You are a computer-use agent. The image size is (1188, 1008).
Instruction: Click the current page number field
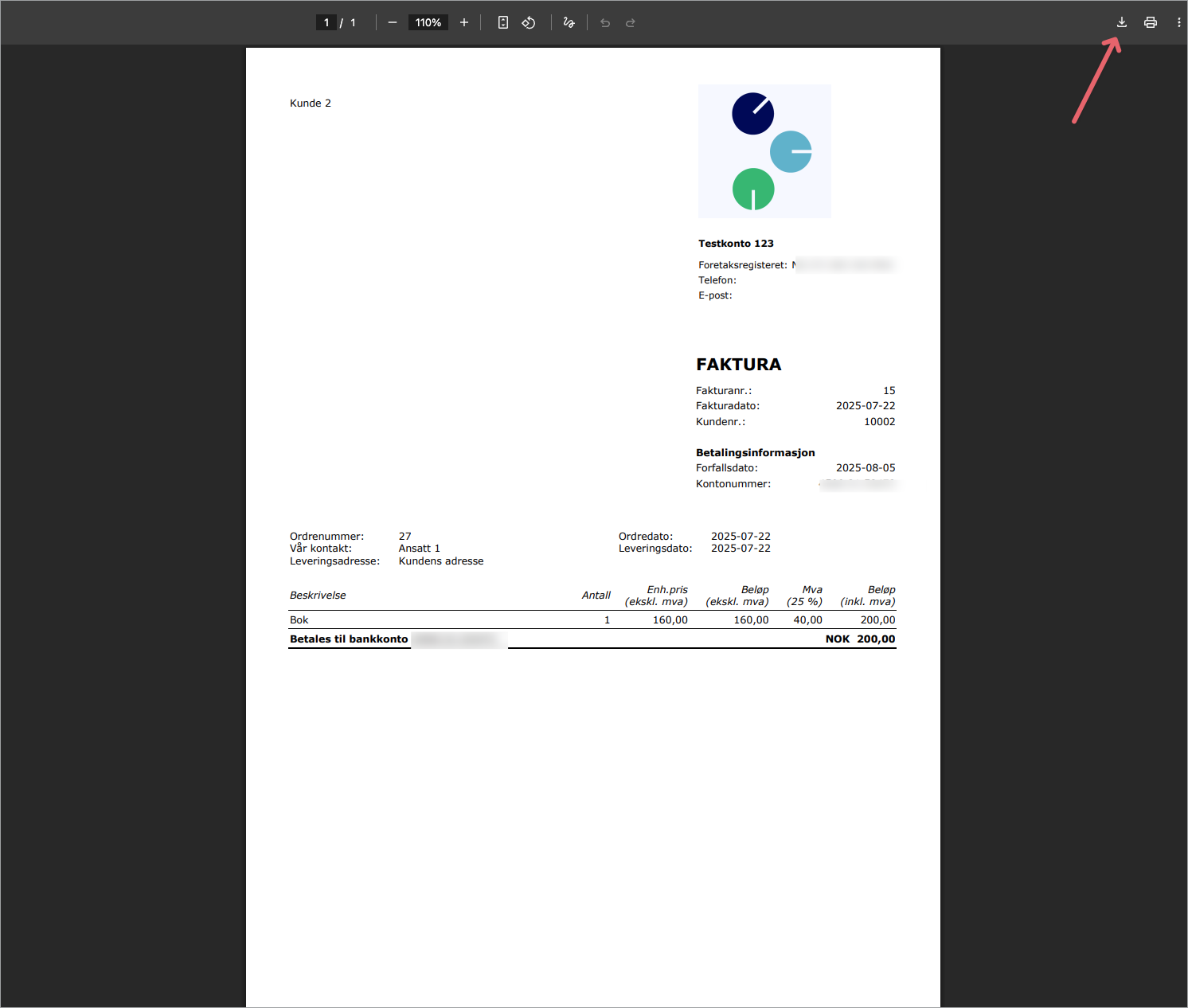pos(326,22)
